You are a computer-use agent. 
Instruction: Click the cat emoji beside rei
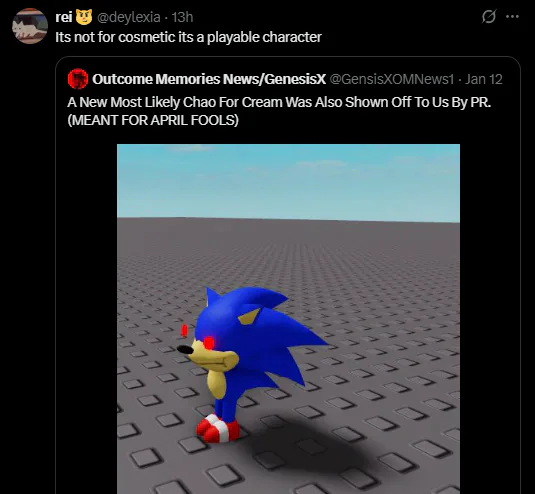pyautogui.click(x=84, y=17)
